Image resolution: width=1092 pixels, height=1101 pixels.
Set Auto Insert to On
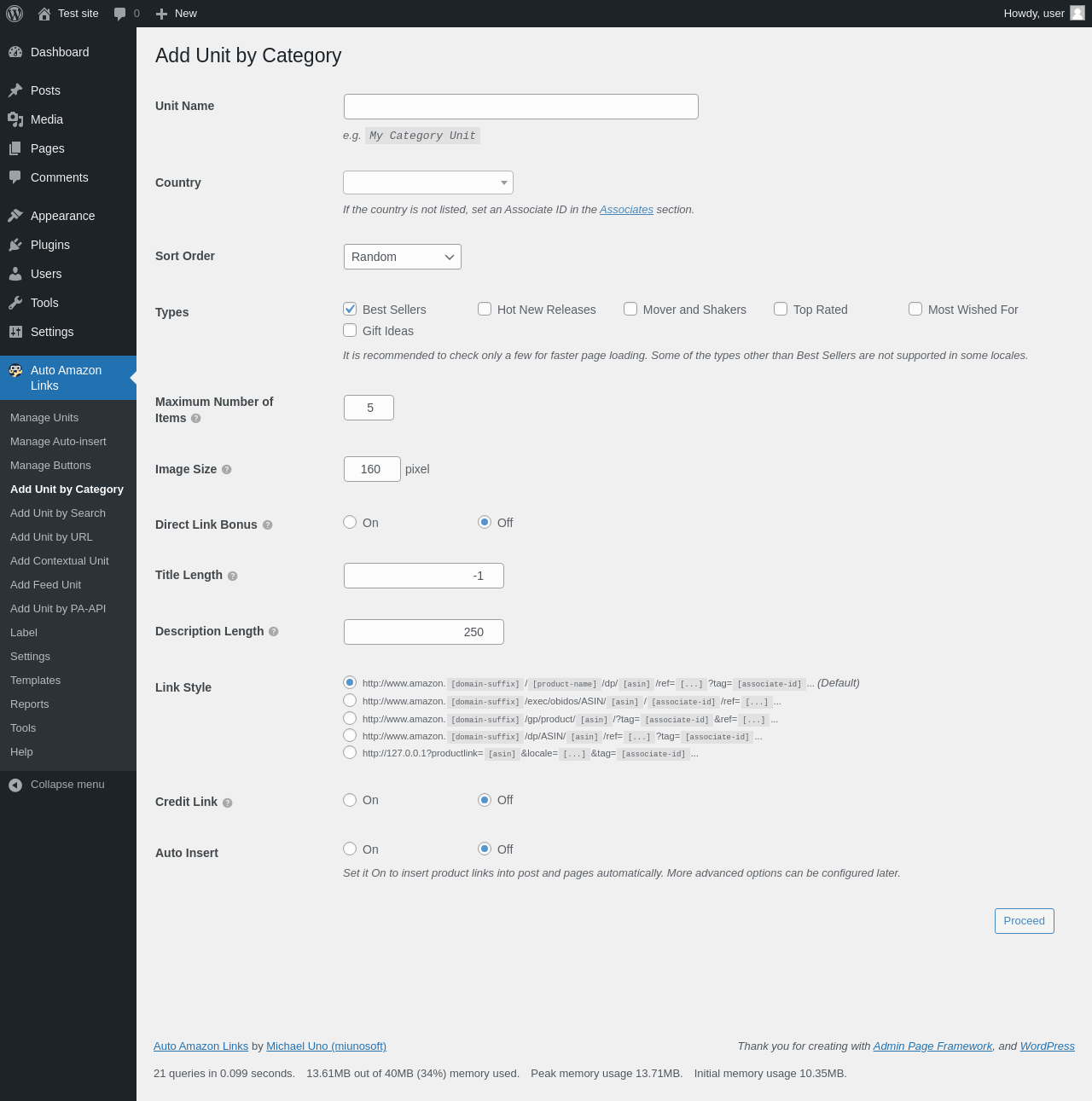[350, 849]
